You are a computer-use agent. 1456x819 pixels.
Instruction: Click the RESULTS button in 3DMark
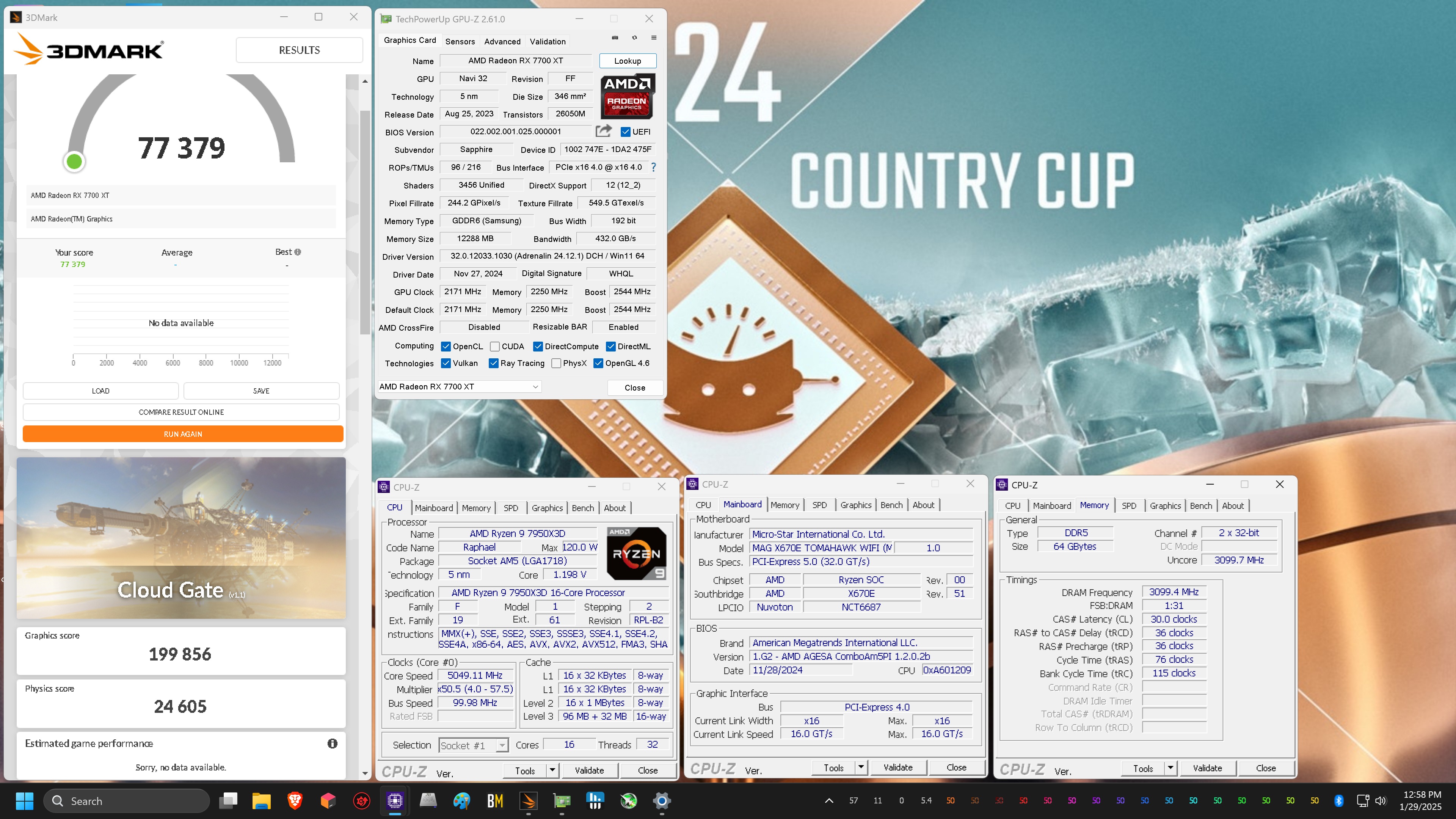(x=299, y=50)
